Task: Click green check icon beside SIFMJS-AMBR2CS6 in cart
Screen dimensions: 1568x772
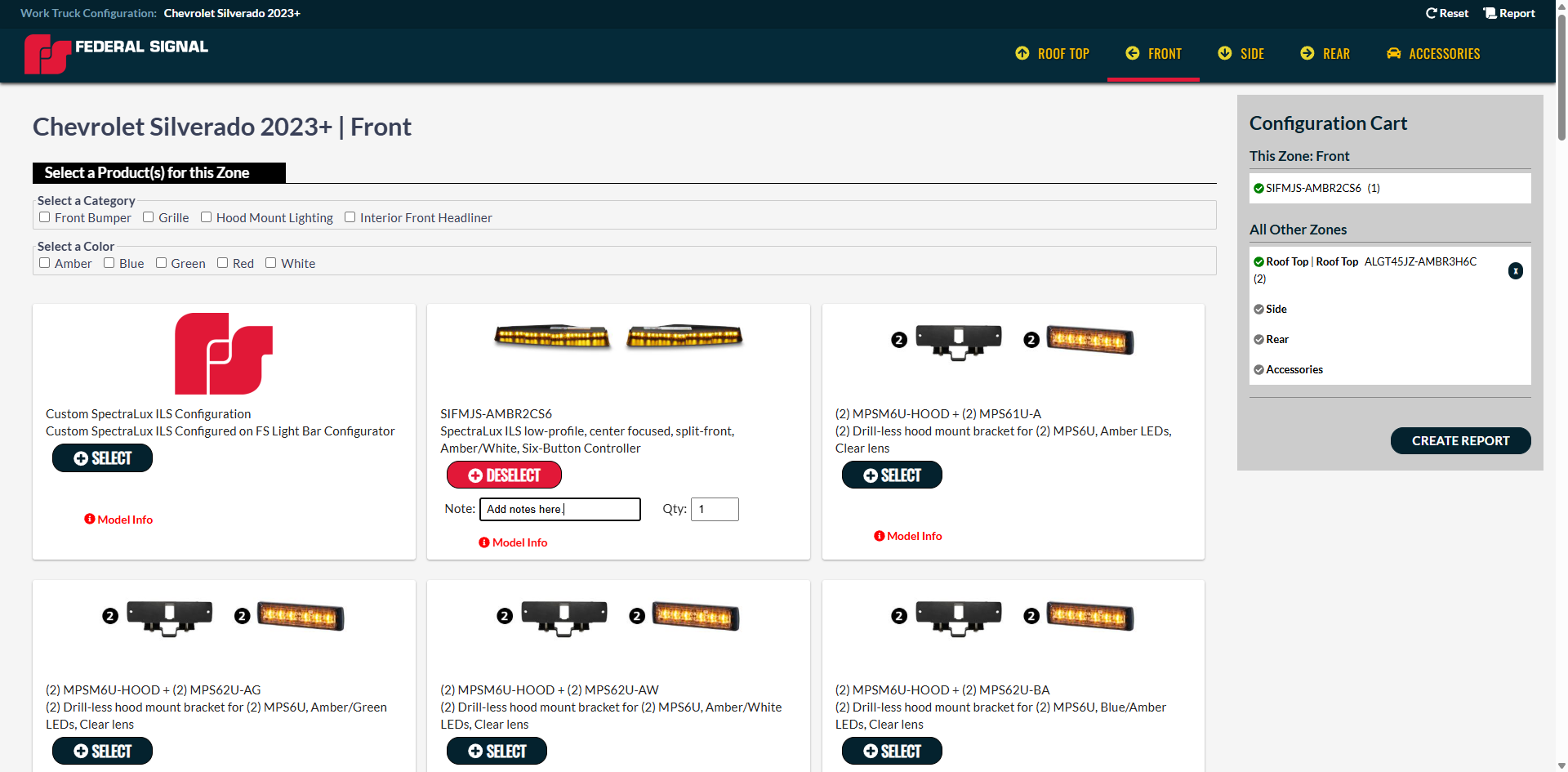Action: (1258, 188)
